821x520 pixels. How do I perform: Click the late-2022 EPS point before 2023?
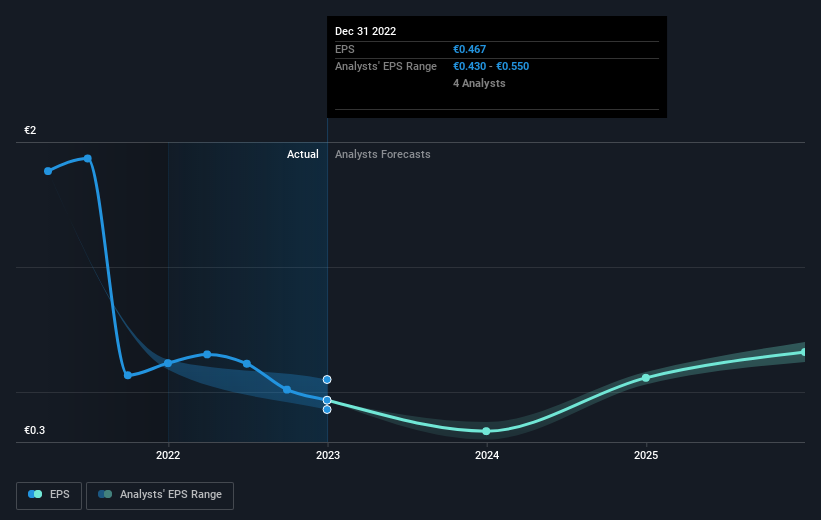tap(287, 389)
